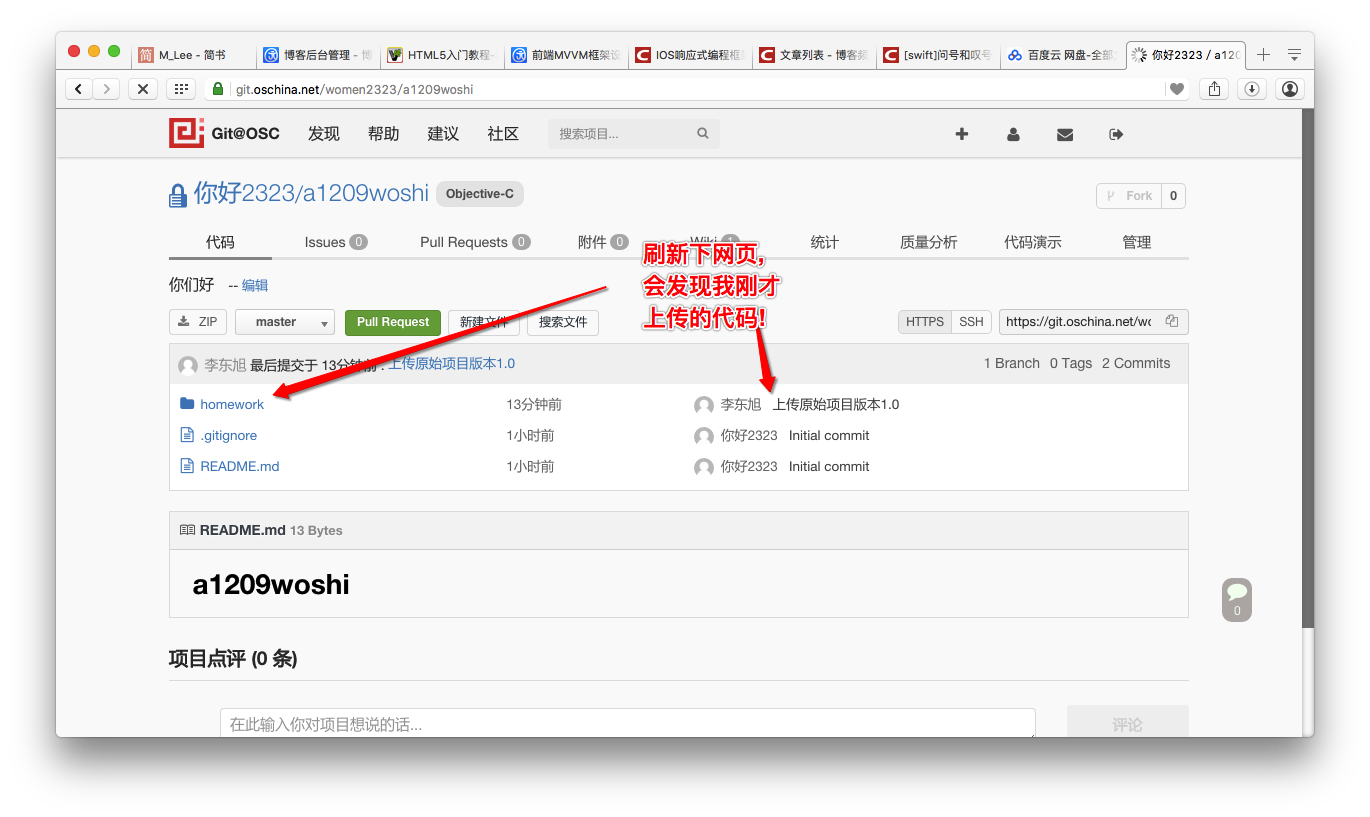Open last commit 上传原始项目版本1.0 link
This screenshot has height=817, width=1370.
pyautogui.click(x=451, y=364)
